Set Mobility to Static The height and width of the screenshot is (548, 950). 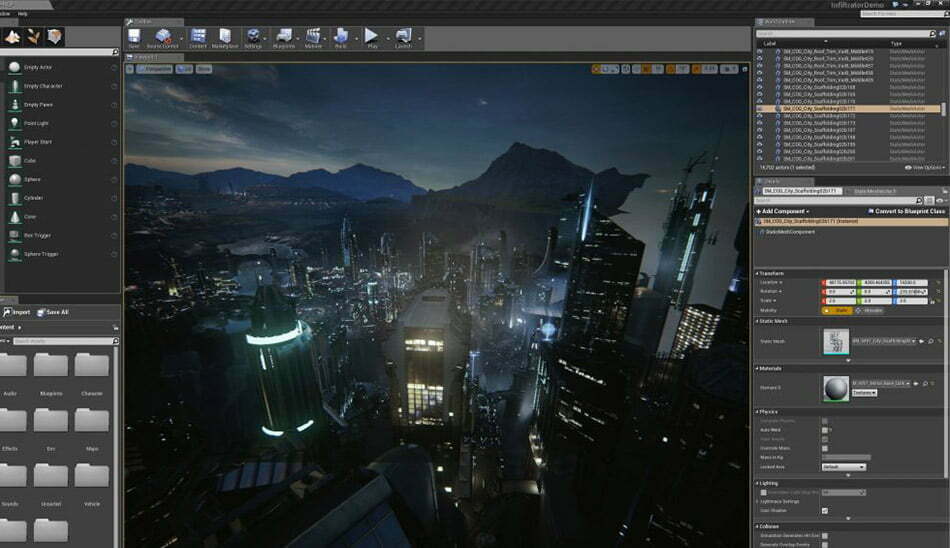click(x=837, y=310)
